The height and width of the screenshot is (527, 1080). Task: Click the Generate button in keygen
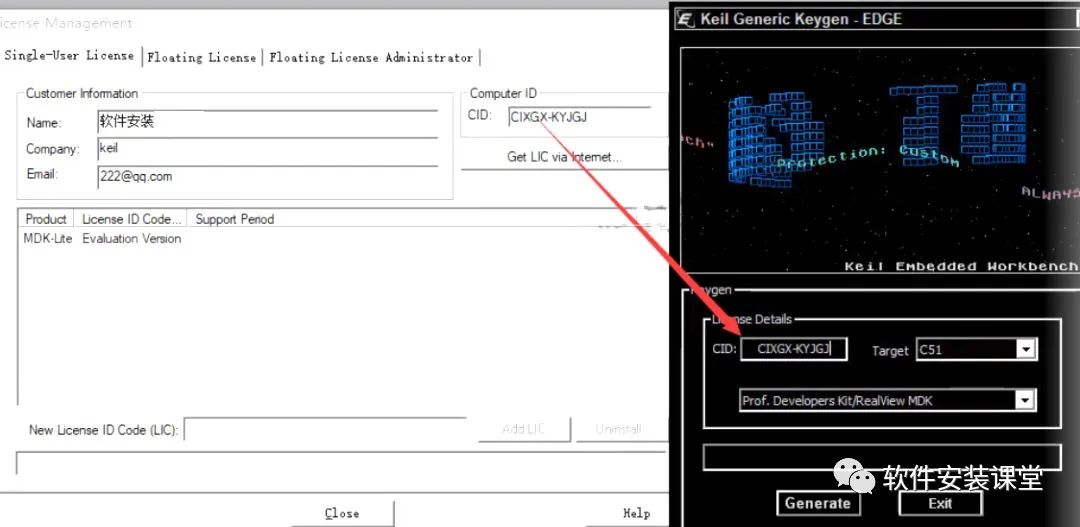(x=818, y=504)
